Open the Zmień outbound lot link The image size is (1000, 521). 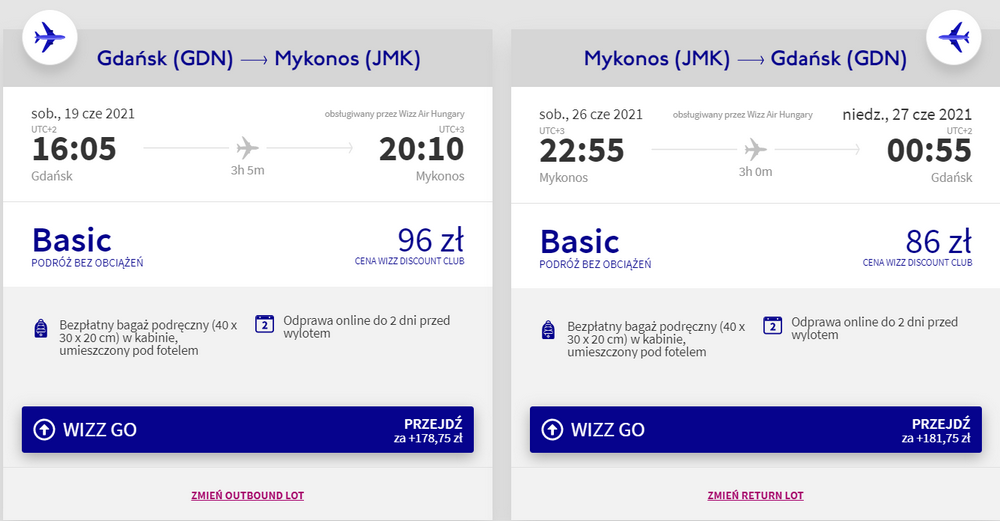click(x=247, y=495)
